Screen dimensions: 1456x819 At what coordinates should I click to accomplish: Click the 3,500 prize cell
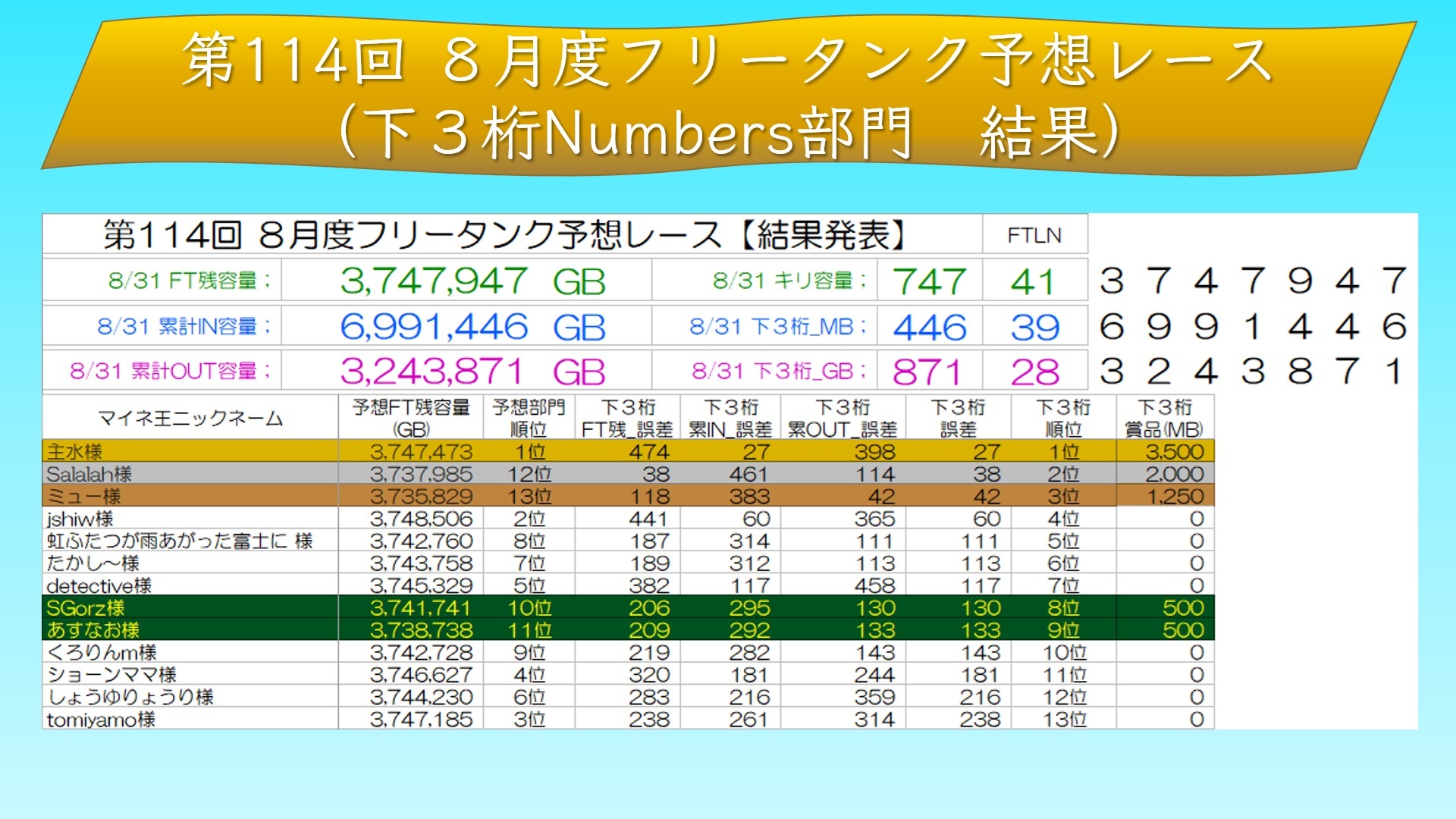[x=1174, y=452]
